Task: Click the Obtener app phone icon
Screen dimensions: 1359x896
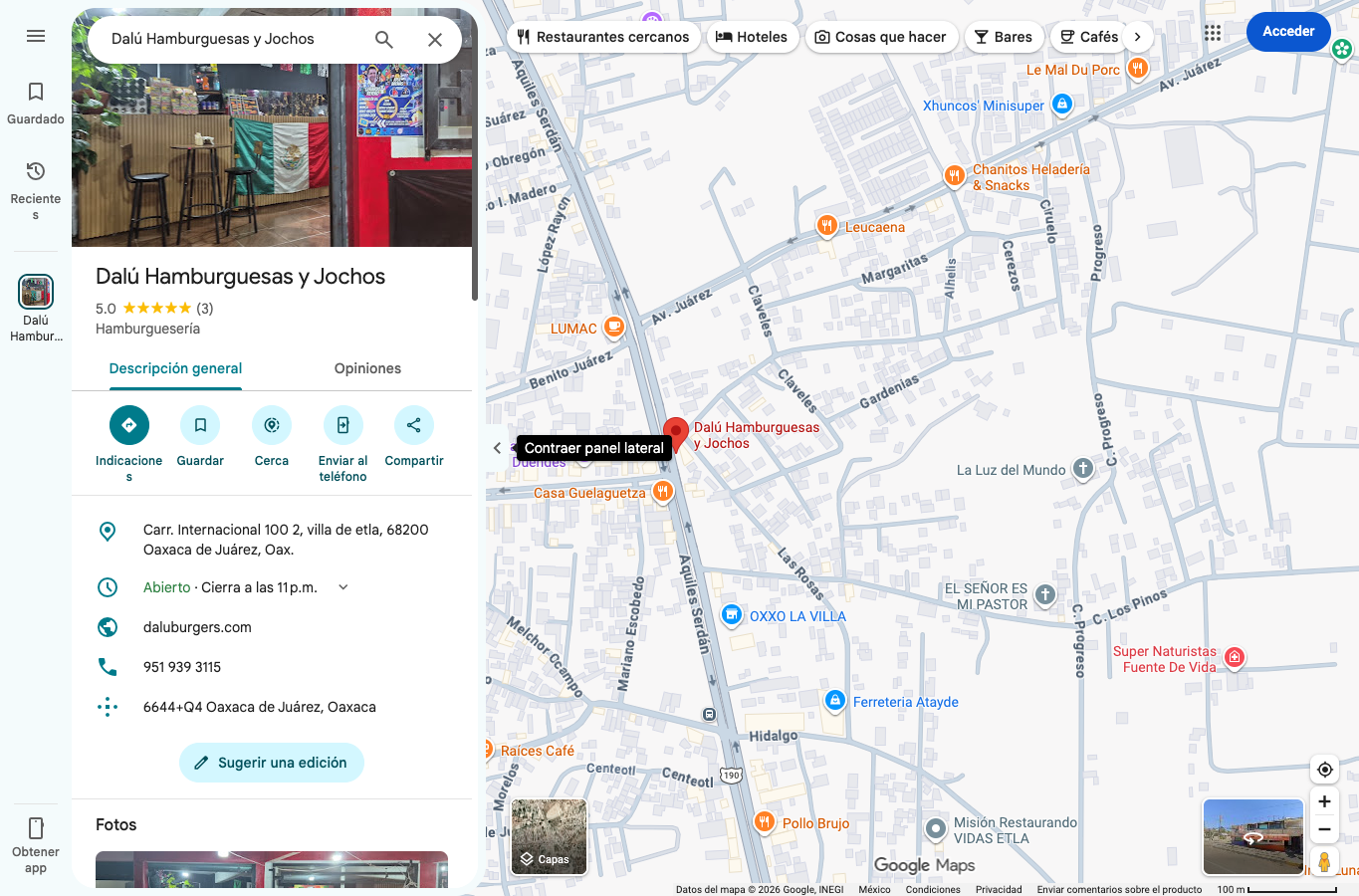Action: tap(36, 828)
